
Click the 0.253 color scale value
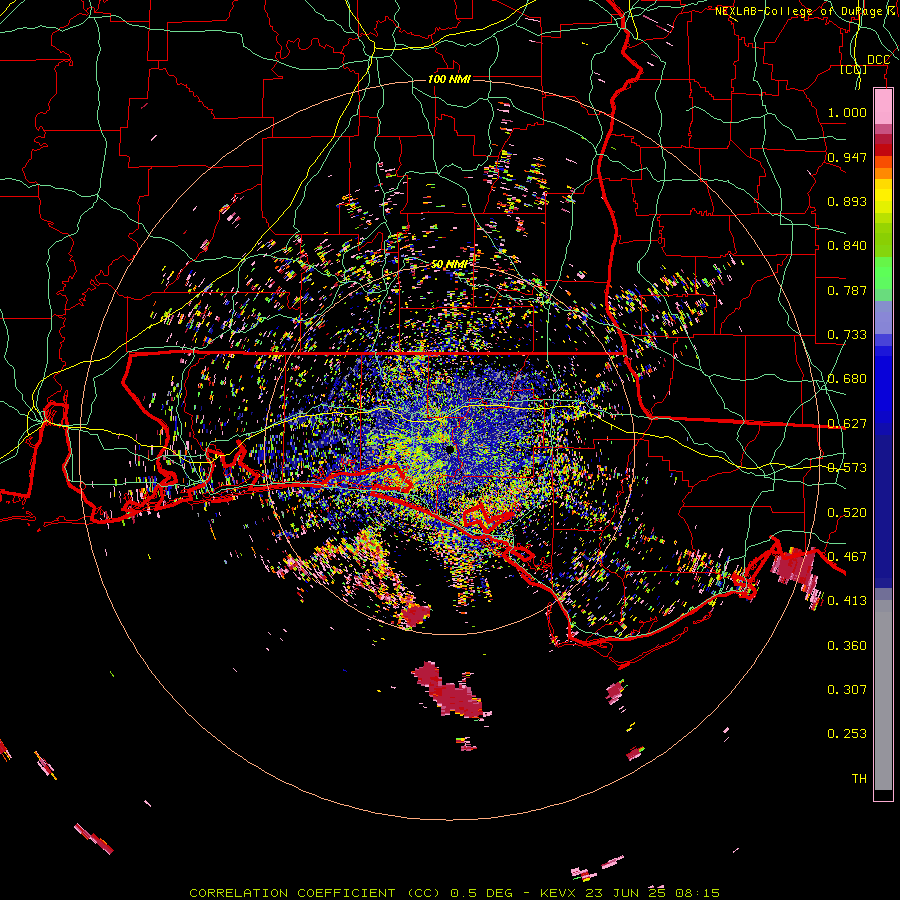point(847,734)
